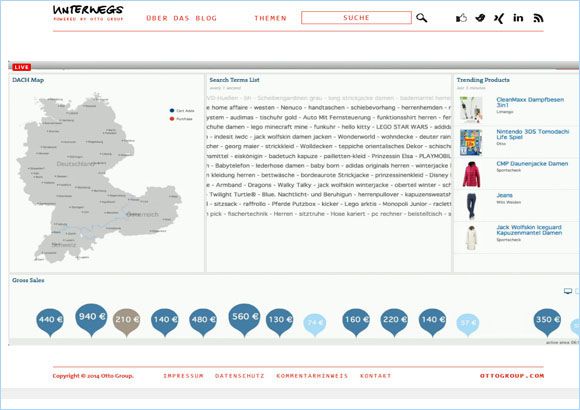Open Nintendo 3DS Tomodachi Life Spiel link
Image resolution: width=580 pixels, height=410 pixels.
[x=533, y=134]
